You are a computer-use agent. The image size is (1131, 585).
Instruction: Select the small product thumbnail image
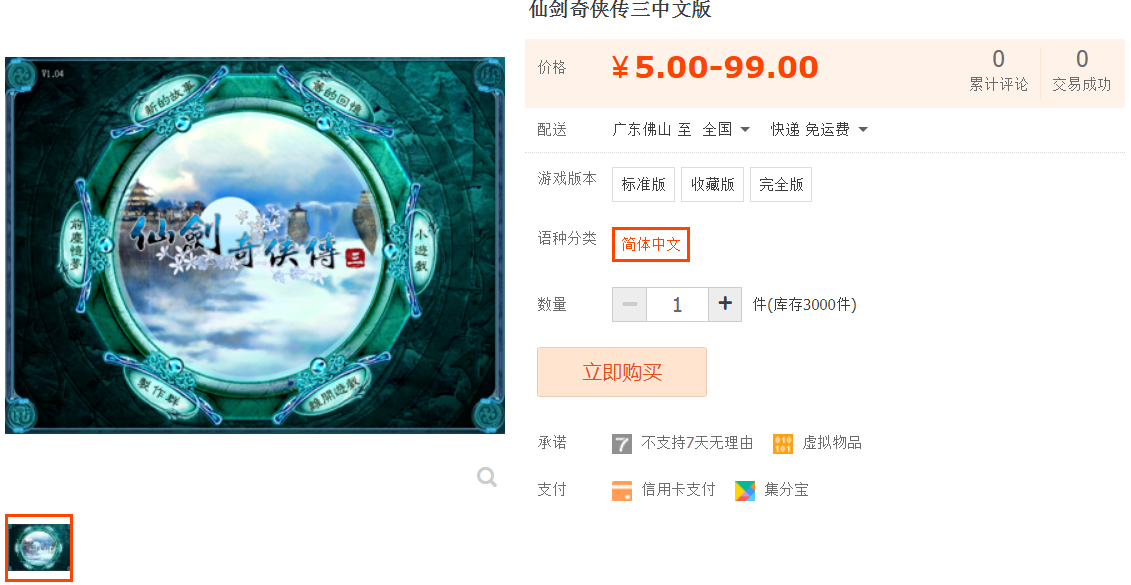click(x=39, y=547)
